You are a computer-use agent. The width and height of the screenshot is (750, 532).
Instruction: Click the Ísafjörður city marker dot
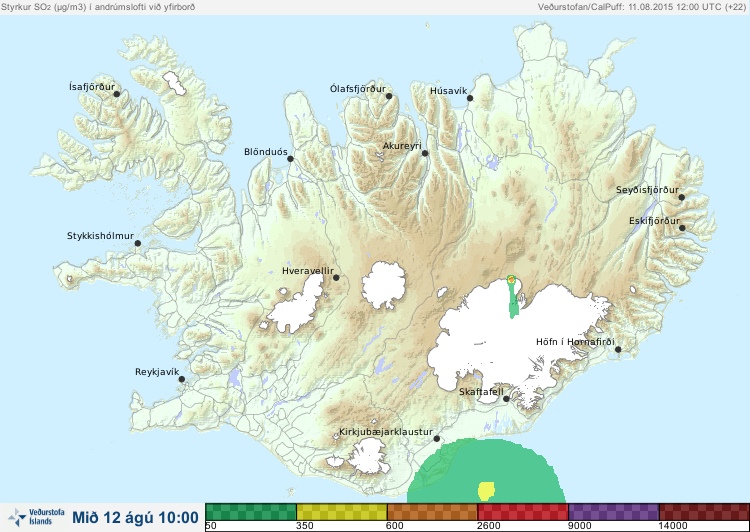pyautogui.click(x=117, y=94)
